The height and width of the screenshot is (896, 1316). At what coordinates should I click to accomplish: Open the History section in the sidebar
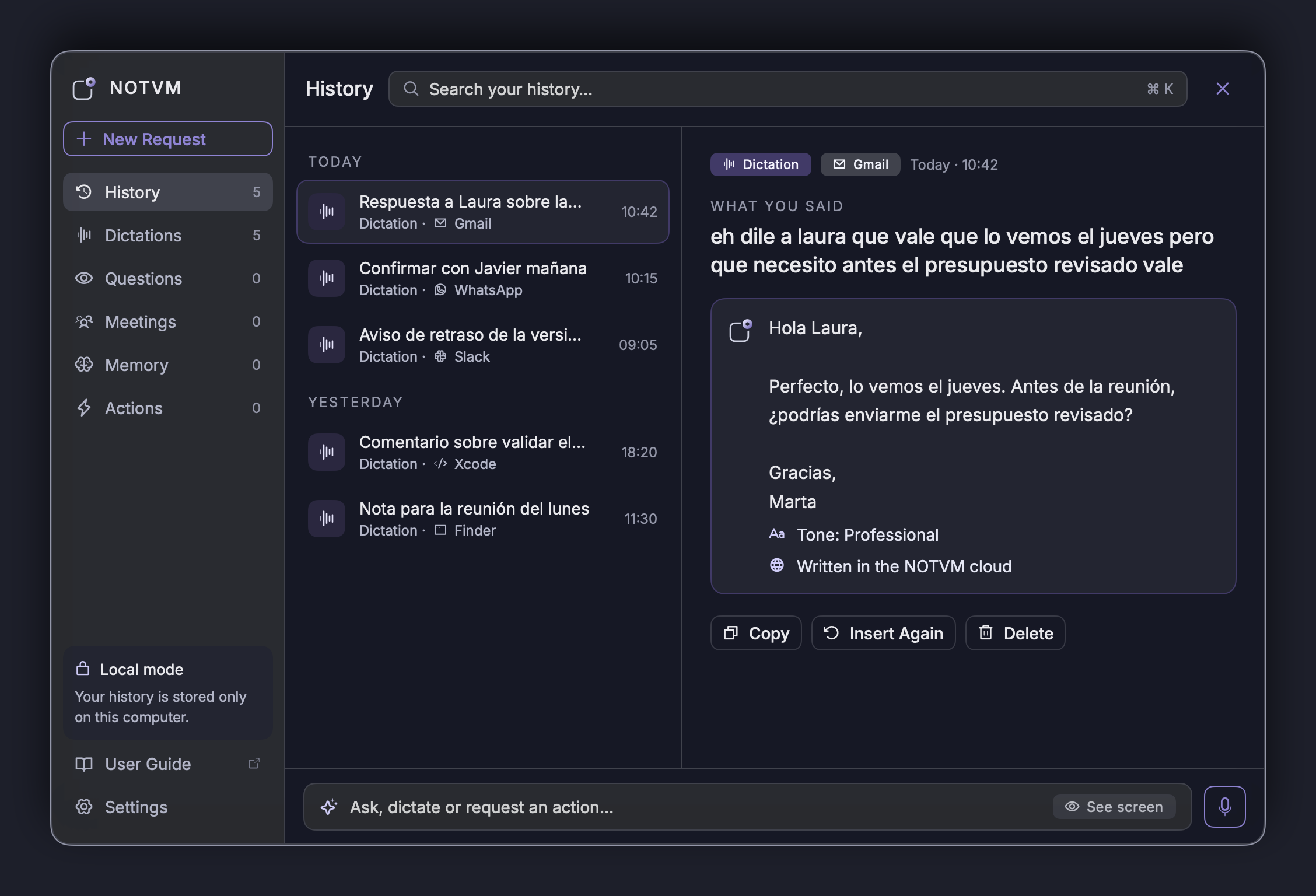[x=168, y=192]
